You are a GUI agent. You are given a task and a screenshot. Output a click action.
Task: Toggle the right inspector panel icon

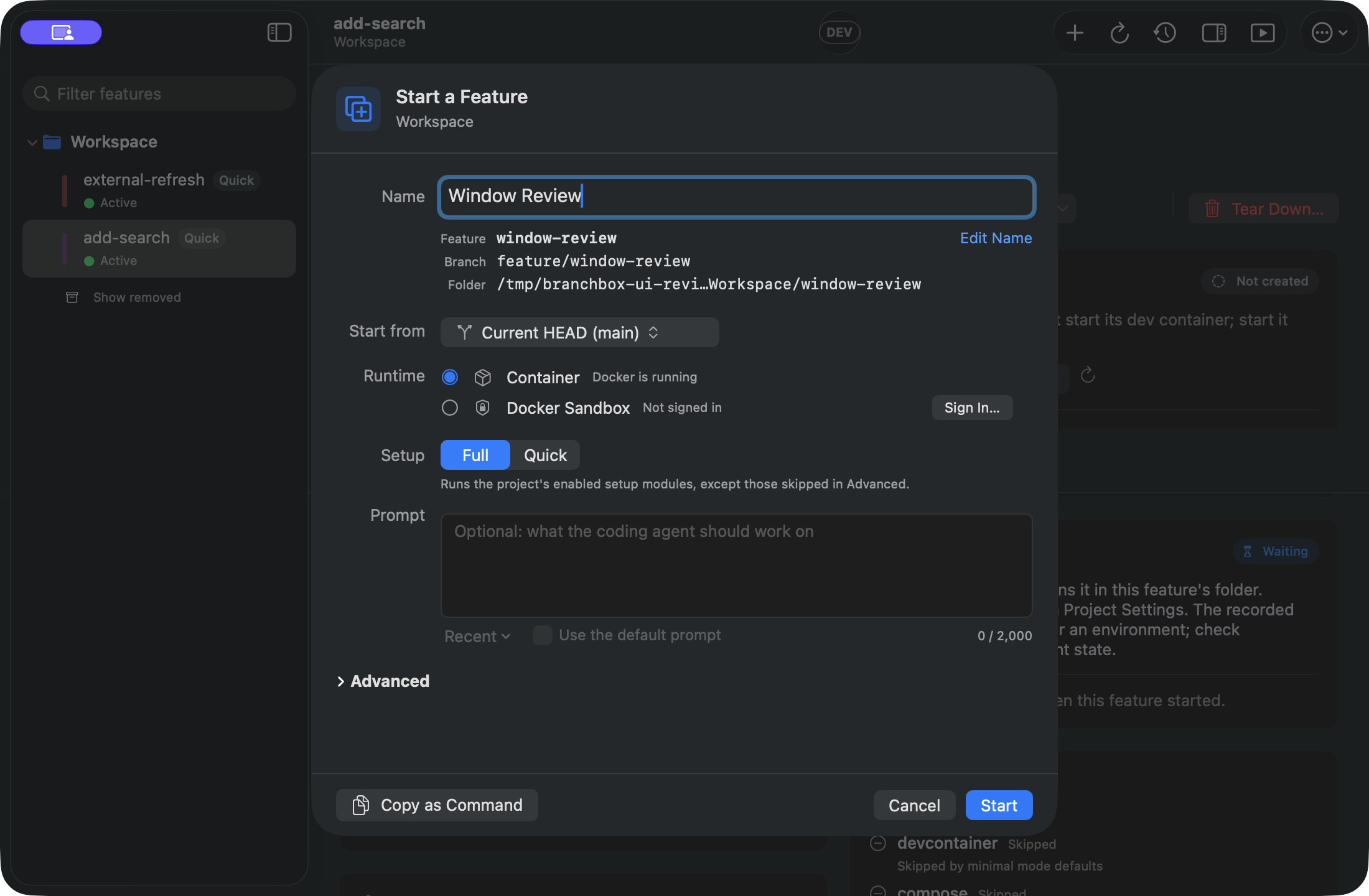(x=1213, y=32)
